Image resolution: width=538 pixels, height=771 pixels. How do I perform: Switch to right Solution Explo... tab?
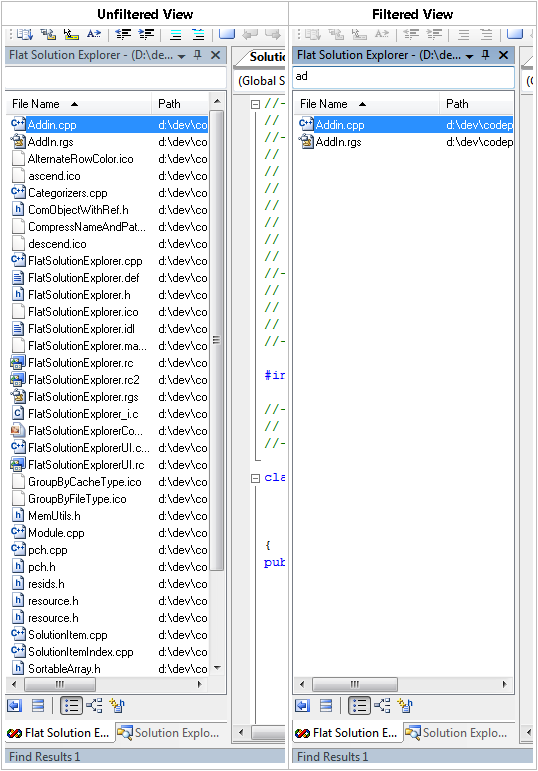458,733
